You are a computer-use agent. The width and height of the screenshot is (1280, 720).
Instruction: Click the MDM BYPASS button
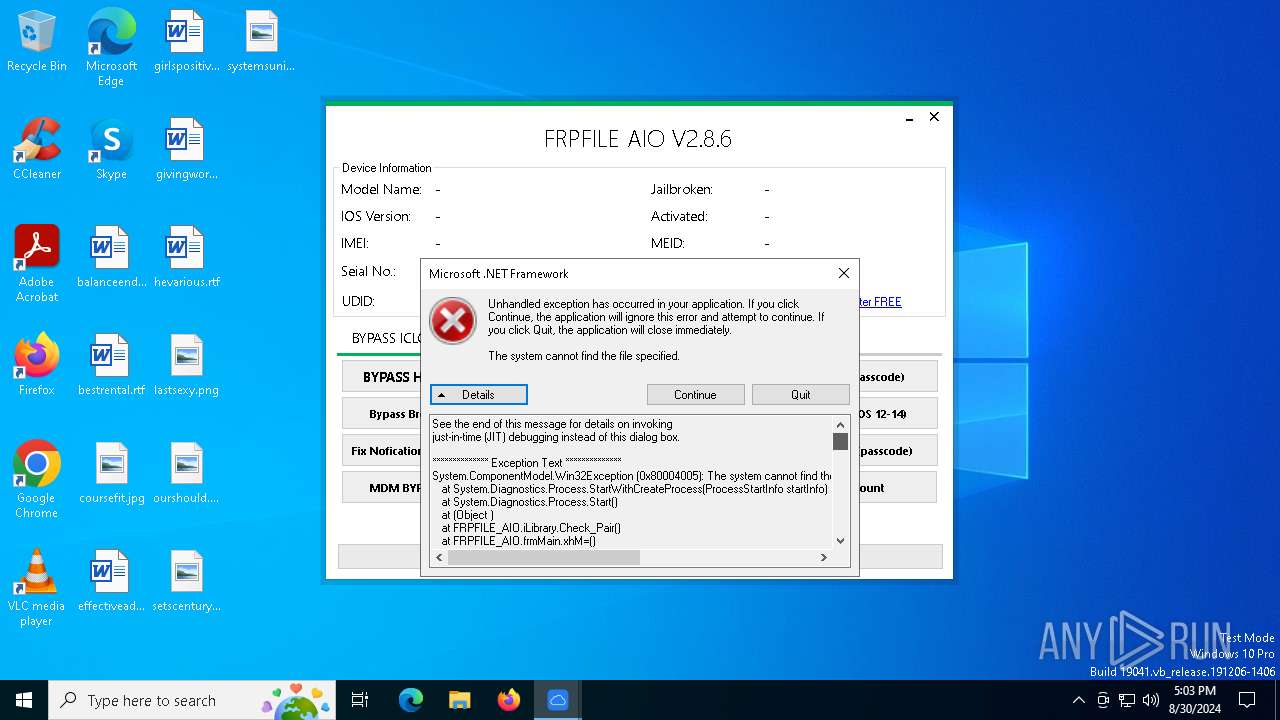382,488
